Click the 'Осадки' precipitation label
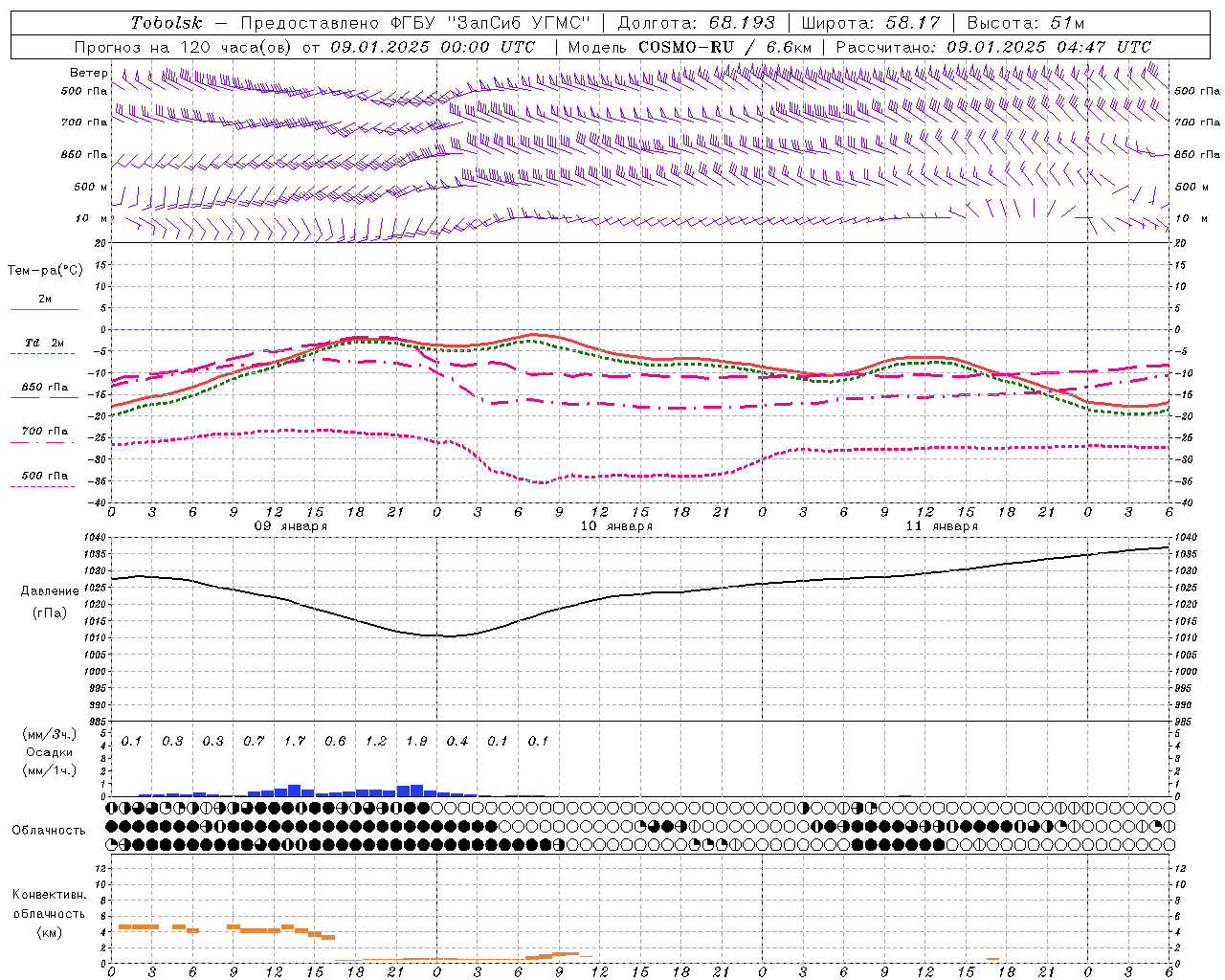The height and width of the screenshot is (980, 1225). point(50,752)
